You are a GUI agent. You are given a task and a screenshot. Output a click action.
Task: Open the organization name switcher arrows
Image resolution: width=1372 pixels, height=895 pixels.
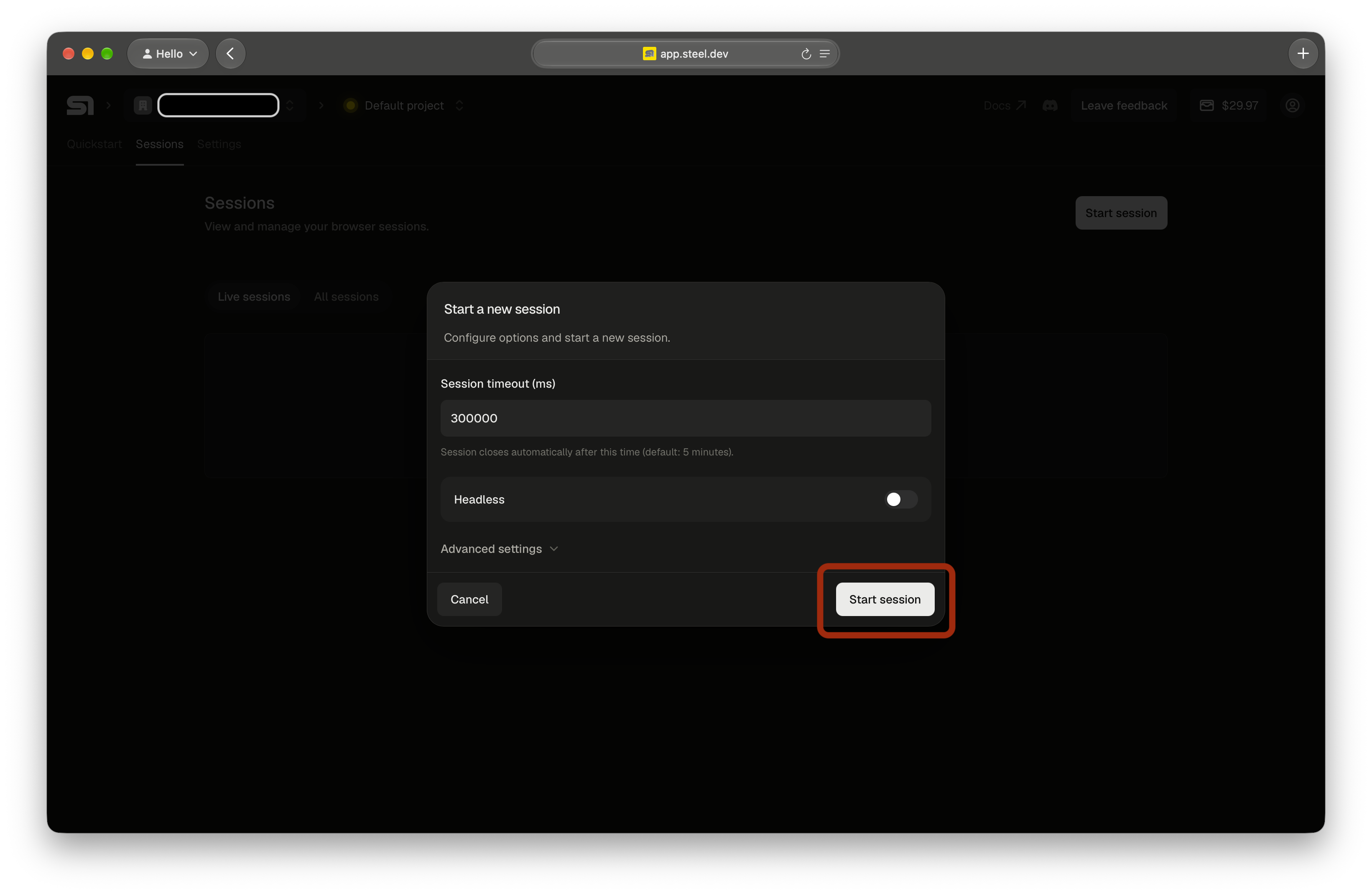[290, 105]
